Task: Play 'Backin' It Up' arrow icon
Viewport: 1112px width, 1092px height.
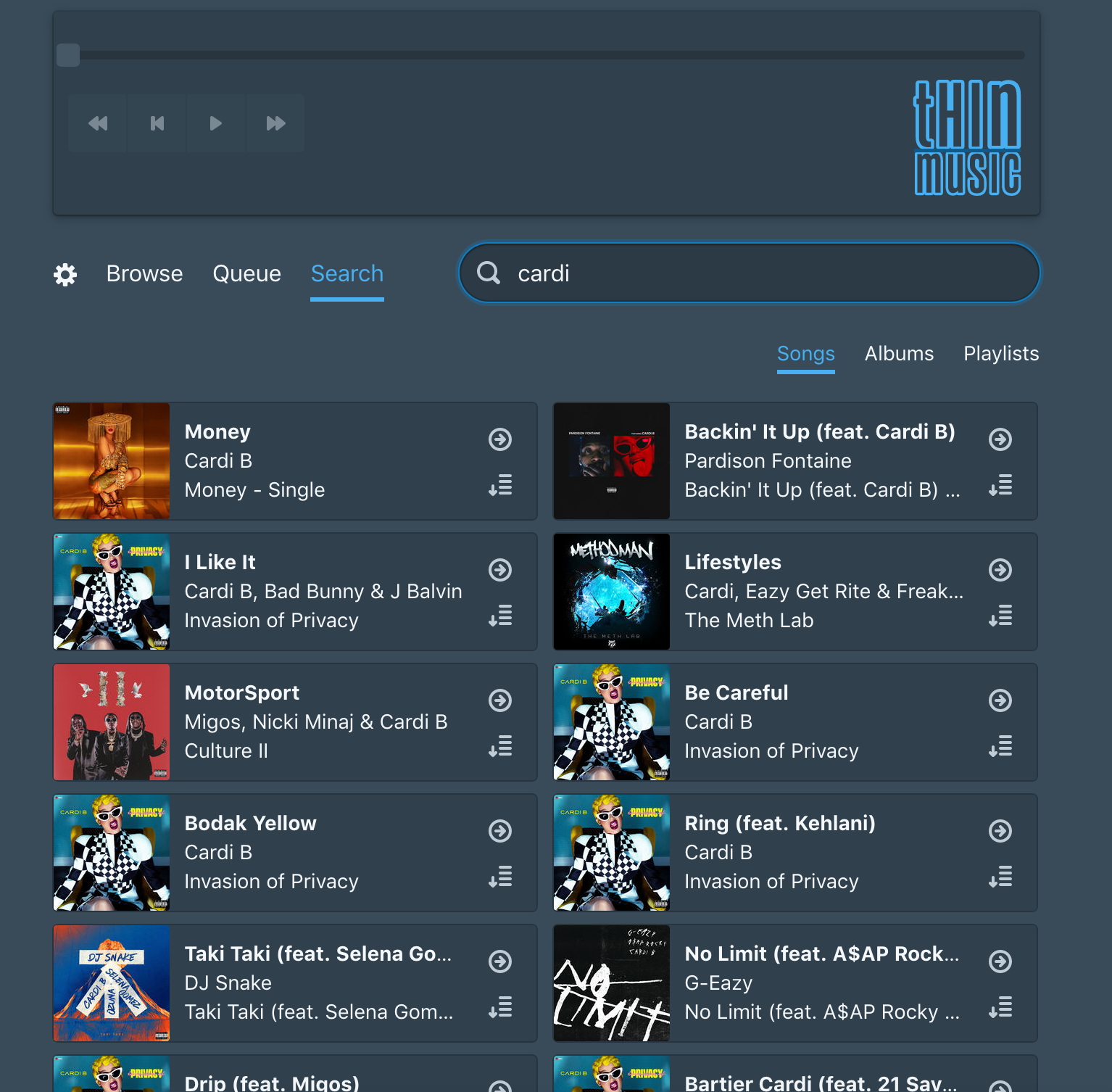Action: click(x=1000, y=439)
